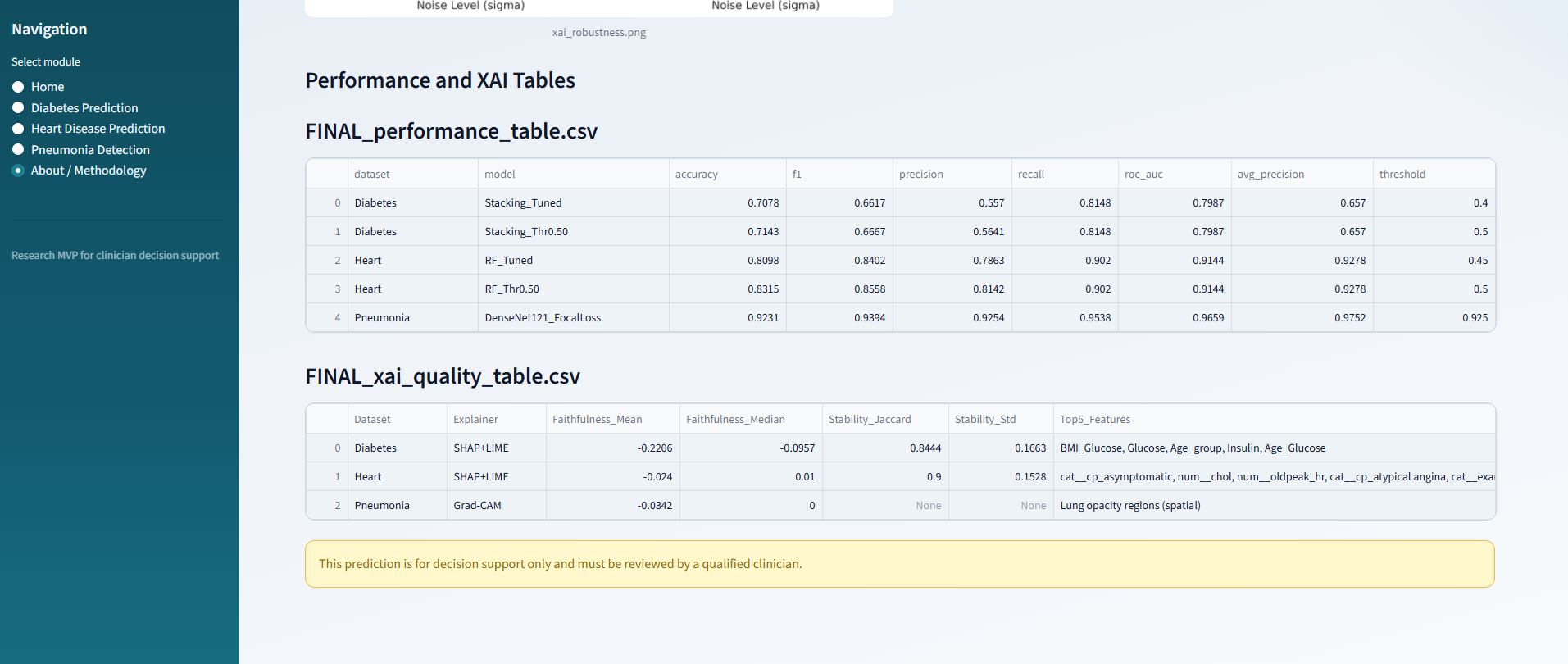
Task: Select Faithfulness_Mean value -0.2206
Action: 612,448
